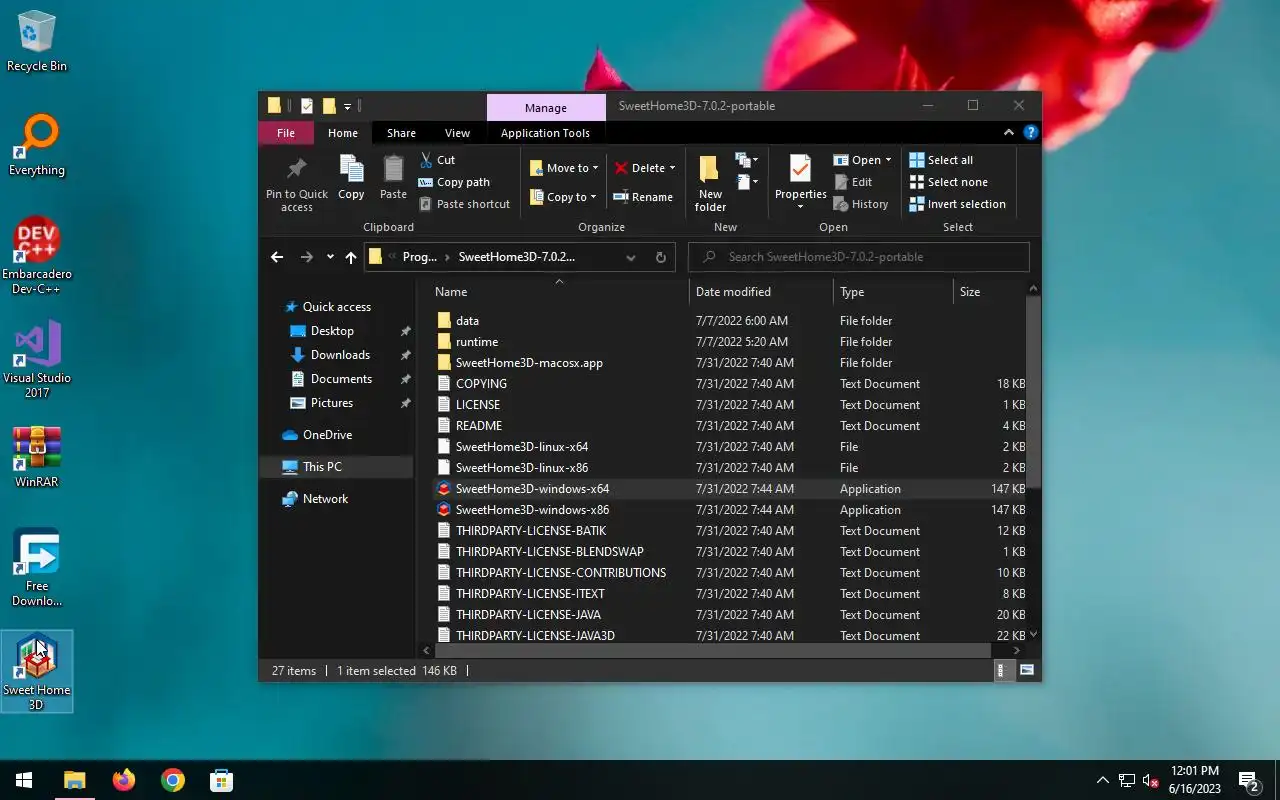This screenshot has width=1280, height=800.
Task: Select OneDrive in navigation pane
Action: (x=327, y=435)
